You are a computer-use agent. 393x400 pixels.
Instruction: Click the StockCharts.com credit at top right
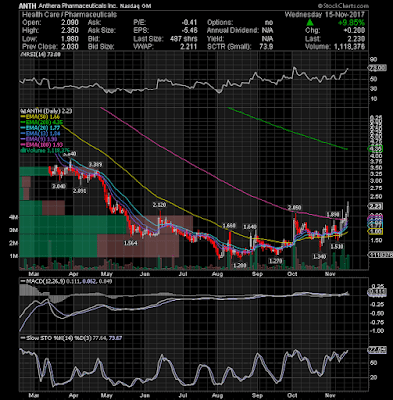pos(343,6)
